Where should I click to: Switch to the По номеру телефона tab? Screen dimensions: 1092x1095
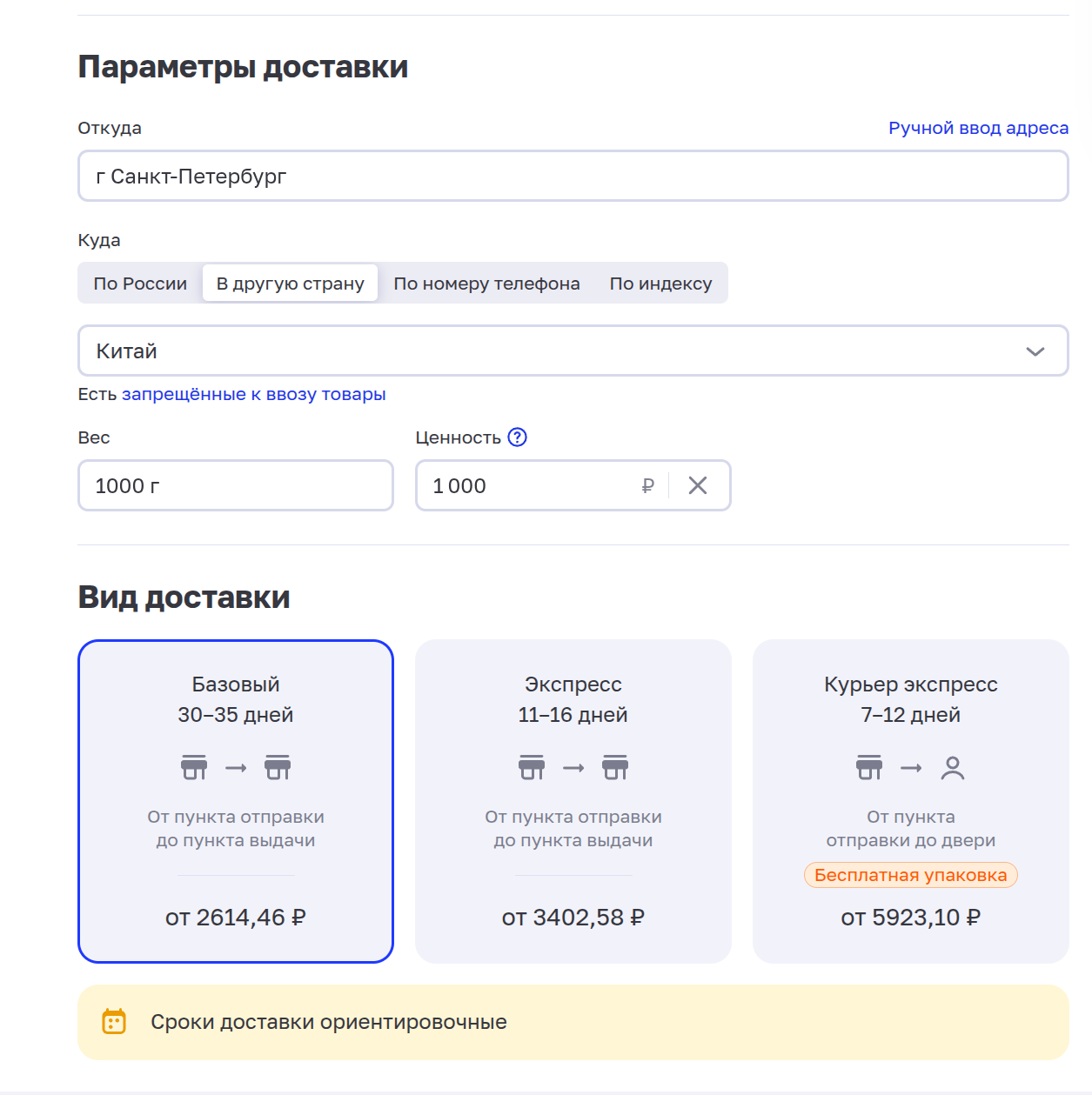pos(486,284)
